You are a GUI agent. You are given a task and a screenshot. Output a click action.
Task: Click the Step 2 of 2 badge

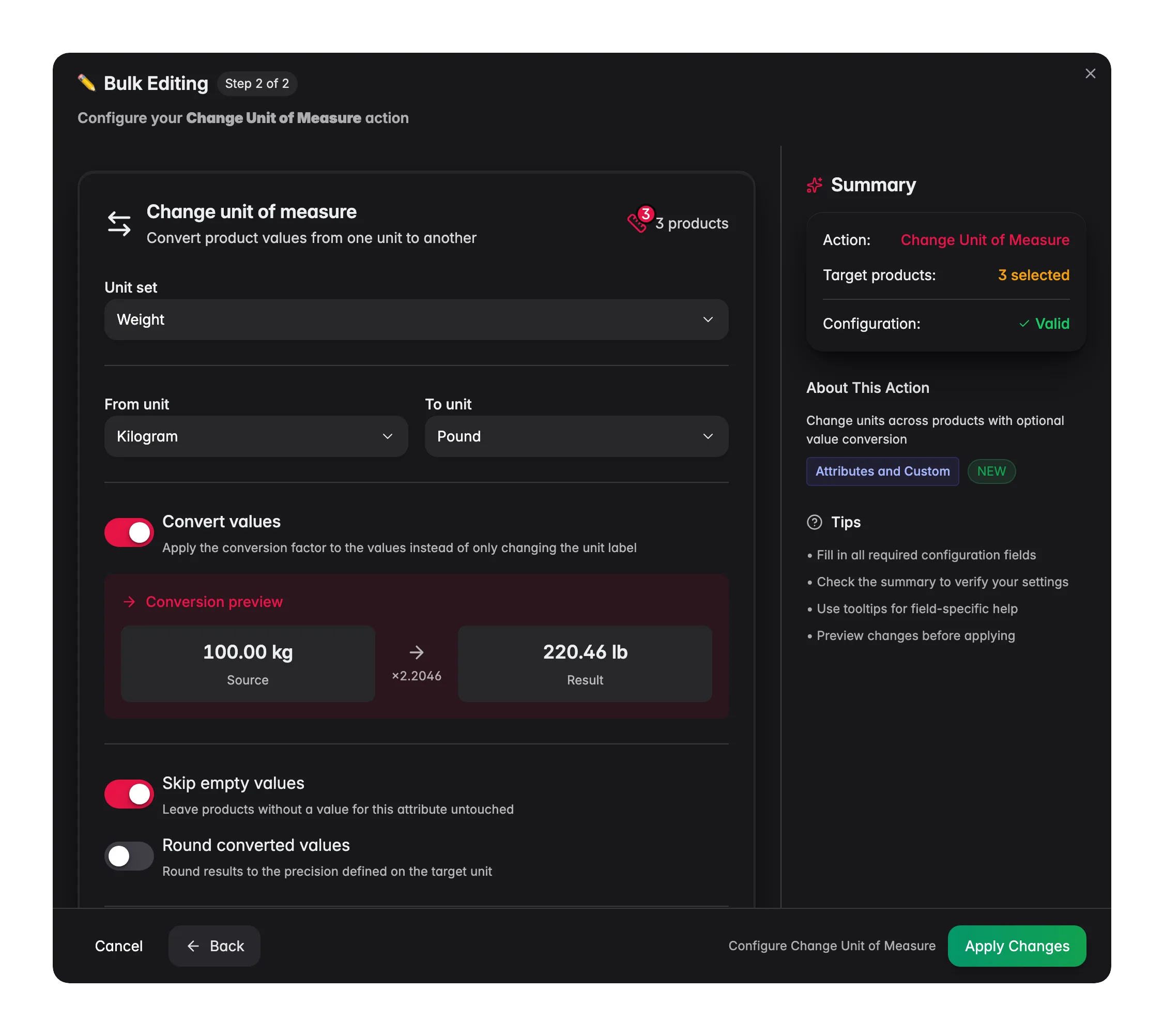coord(257,84)
